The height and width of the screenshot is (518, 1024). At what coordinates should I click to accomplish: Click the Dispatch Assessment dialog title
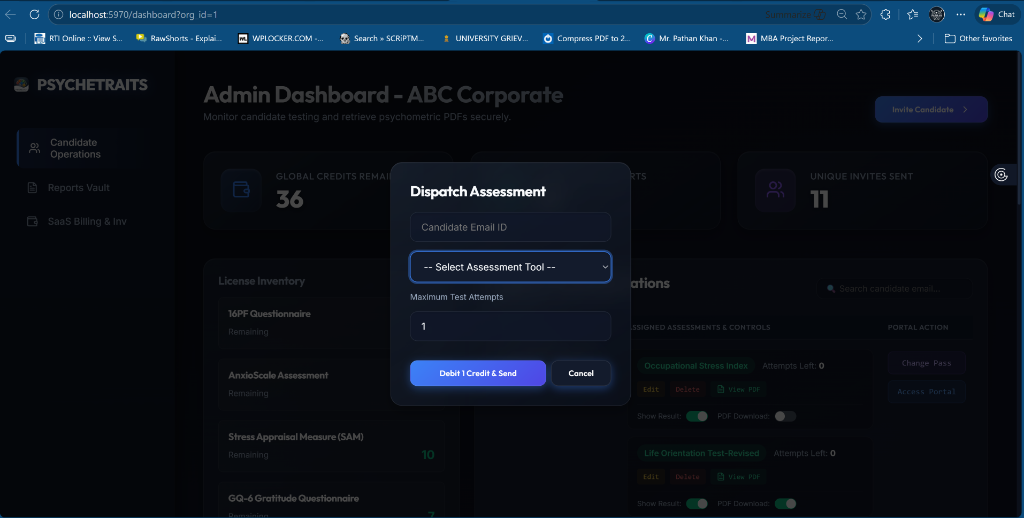(478, 191)
